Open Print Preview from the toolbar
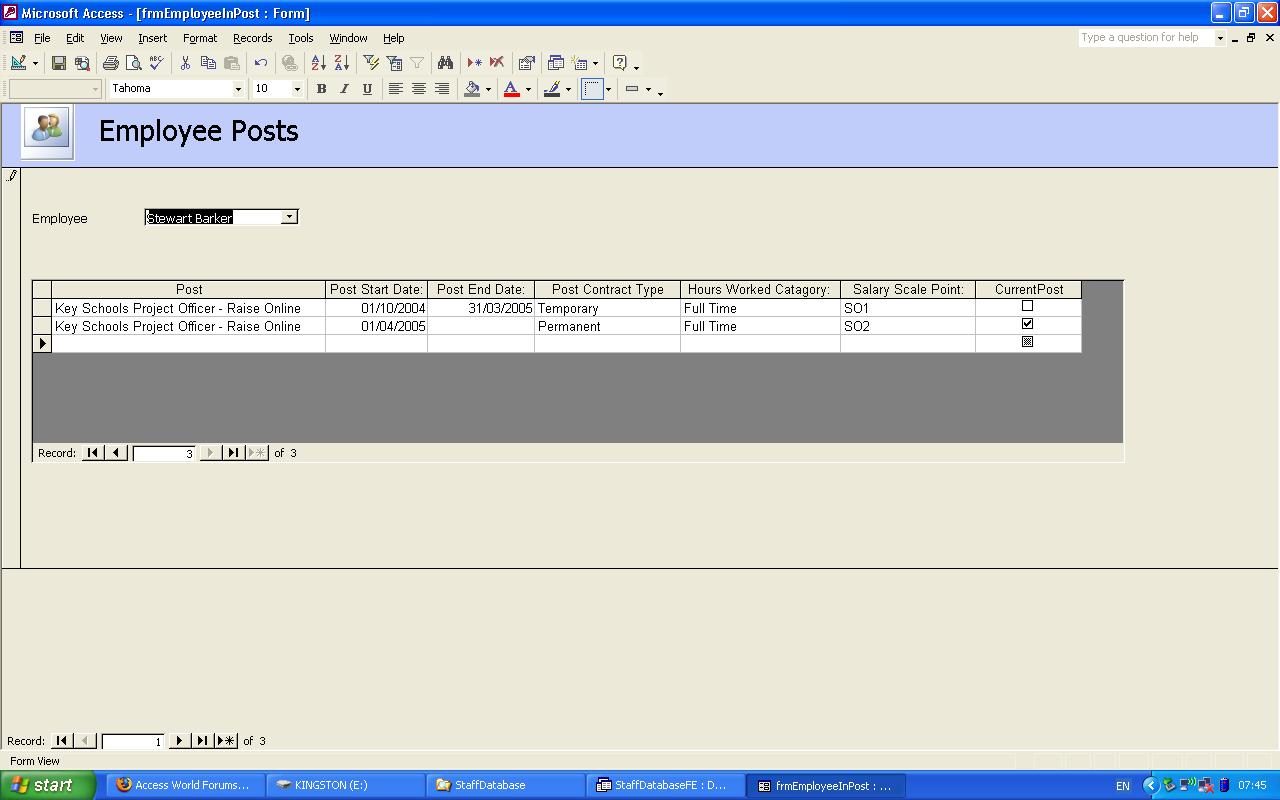This screenshot has height=800, width=1280. [x=134, y=63]
